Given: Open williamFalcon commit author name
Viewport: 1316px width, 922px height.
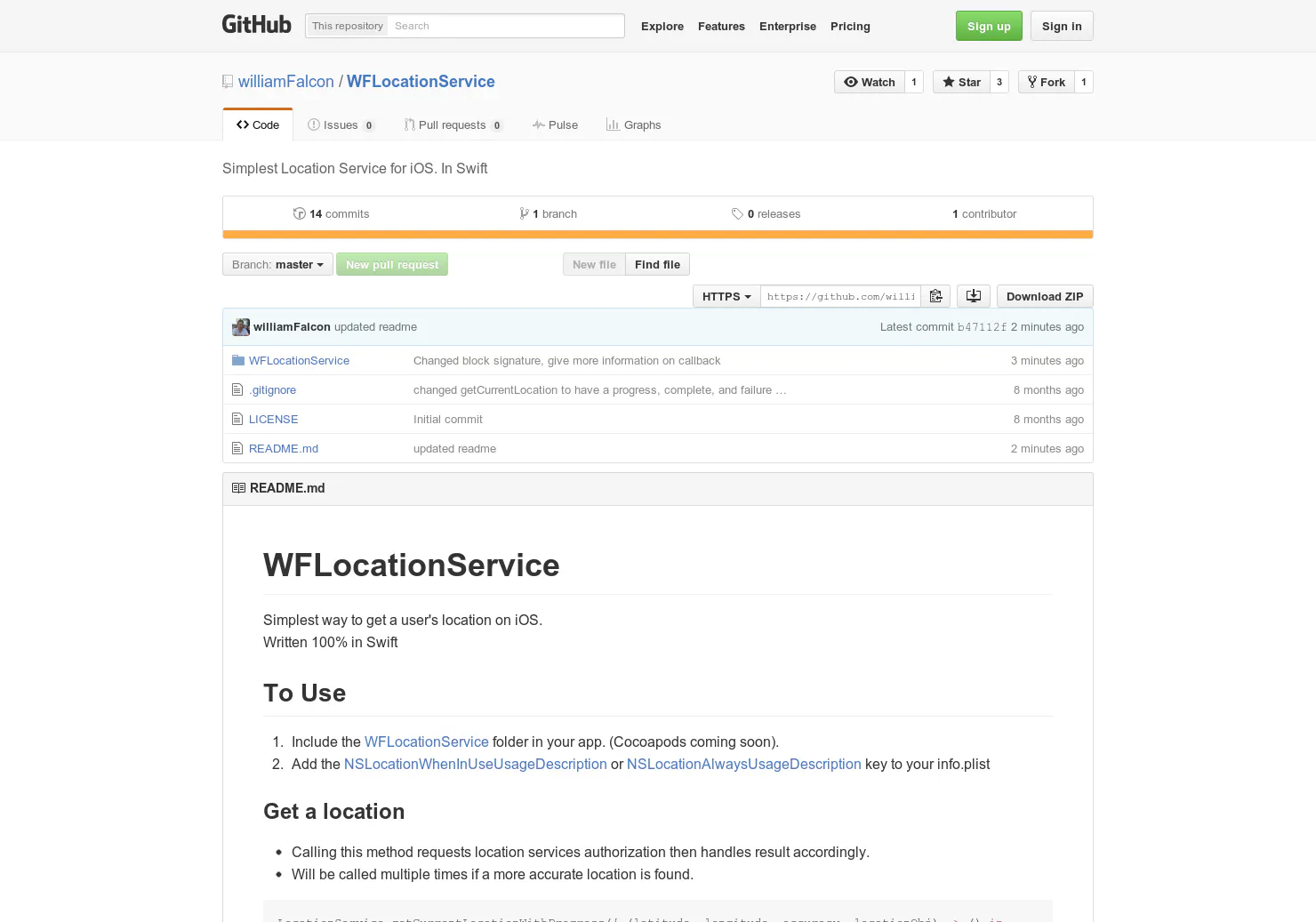Looking at the screenshot, I should 292,326.
